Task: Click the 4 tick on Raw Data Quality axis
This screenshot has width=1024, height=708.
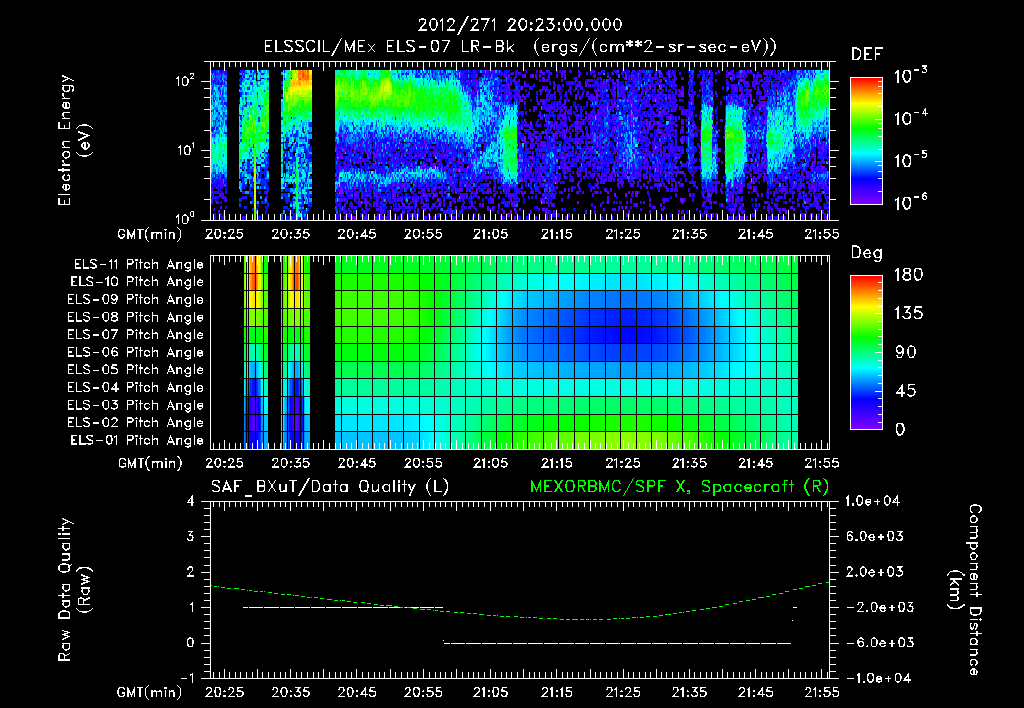Action: tap(190, 502)
